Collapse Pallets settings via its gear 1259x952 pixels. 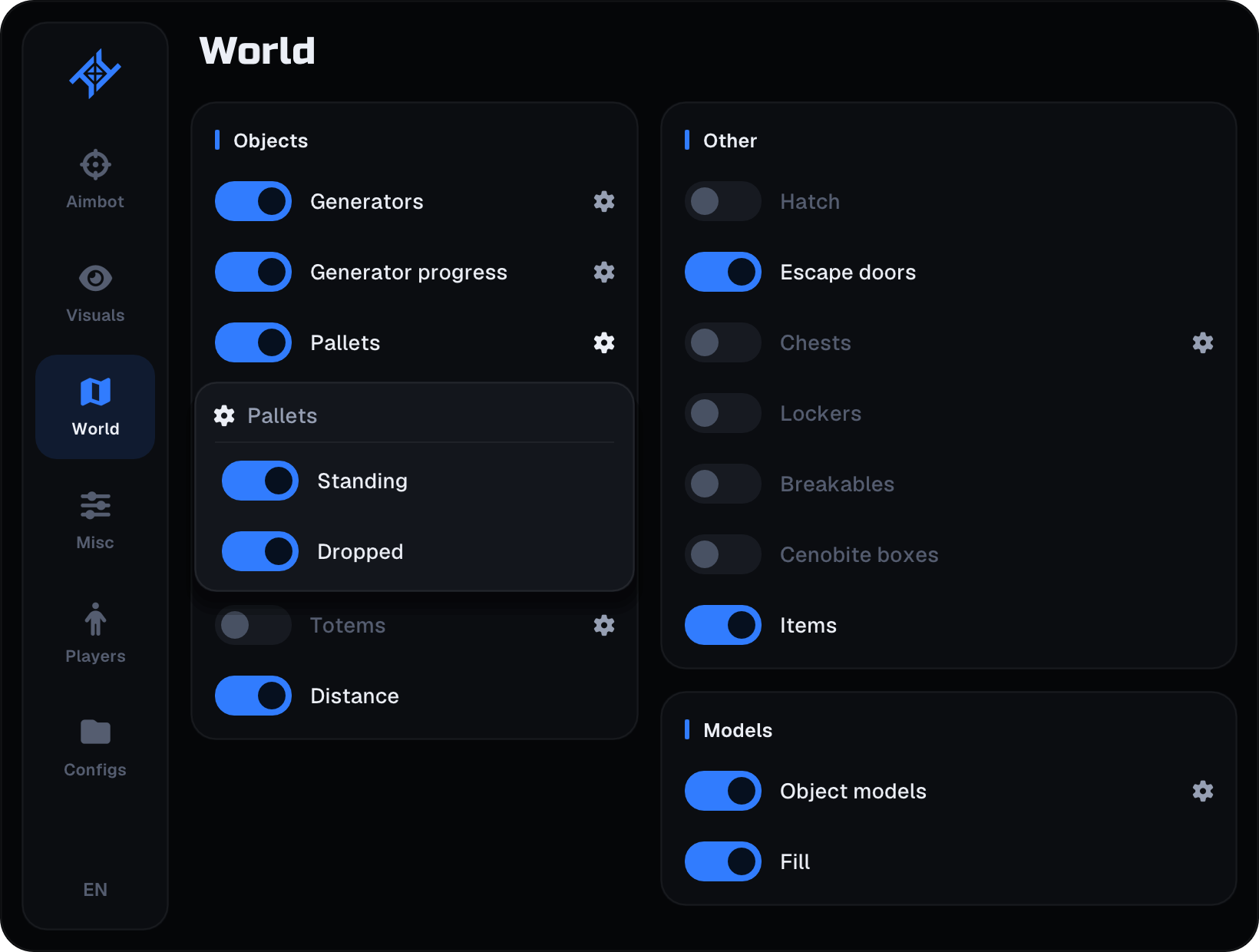[x=604, y=342]
